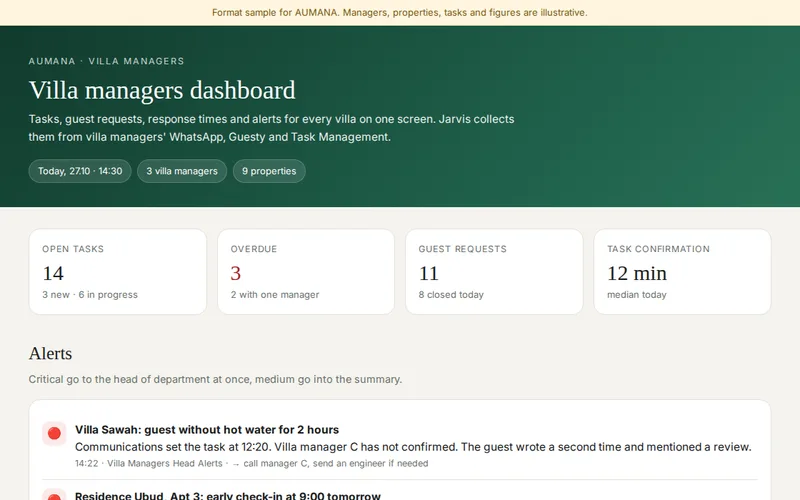Click '3 new · 6 in progress' text

coord(90,295)
